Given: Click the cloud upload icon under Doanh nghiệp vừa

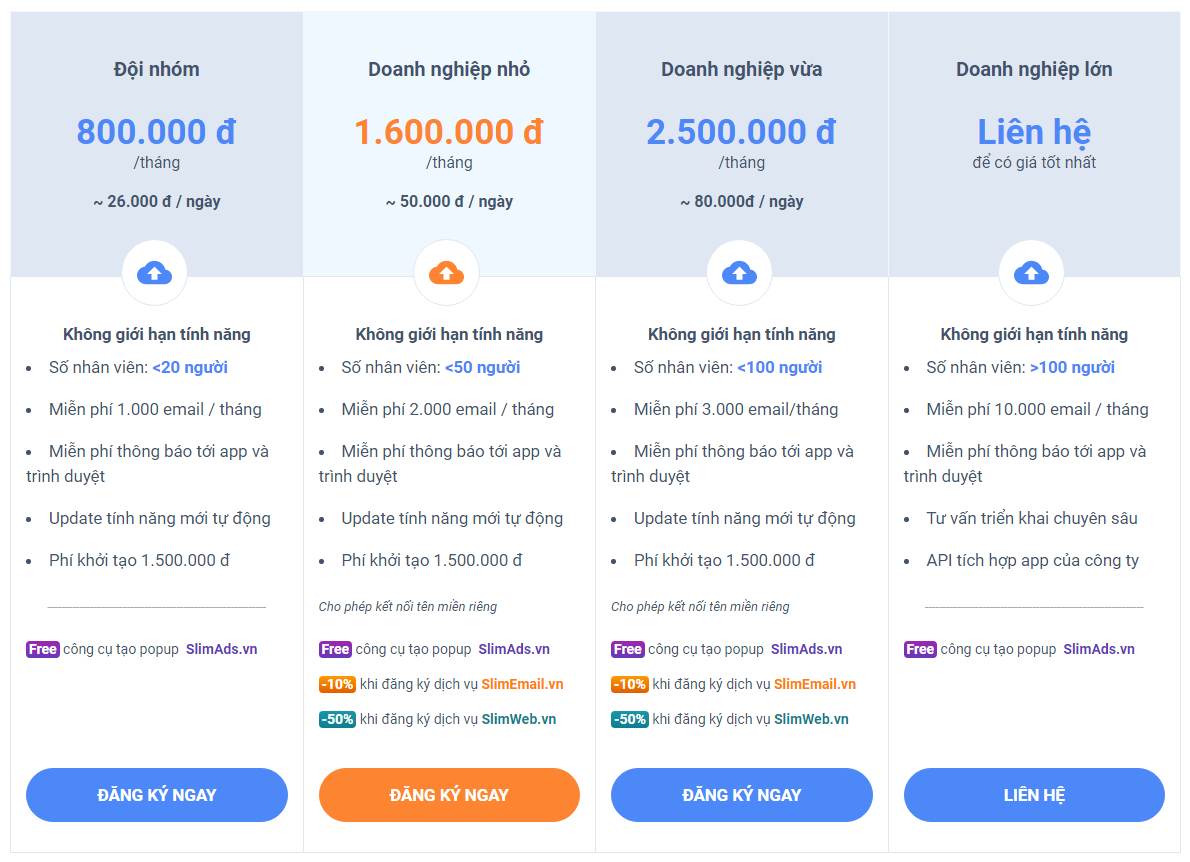Looking at the screenshot, I should click(x=739, y=272).
